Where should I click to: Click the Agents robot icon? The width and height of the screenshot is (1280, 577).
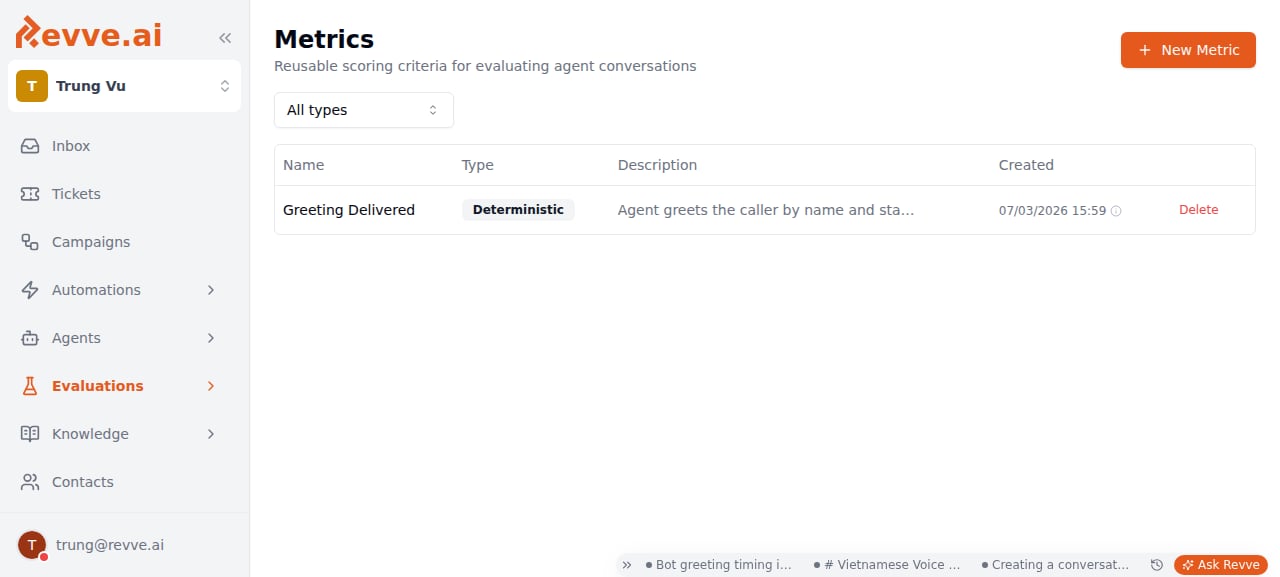point(30,338)
